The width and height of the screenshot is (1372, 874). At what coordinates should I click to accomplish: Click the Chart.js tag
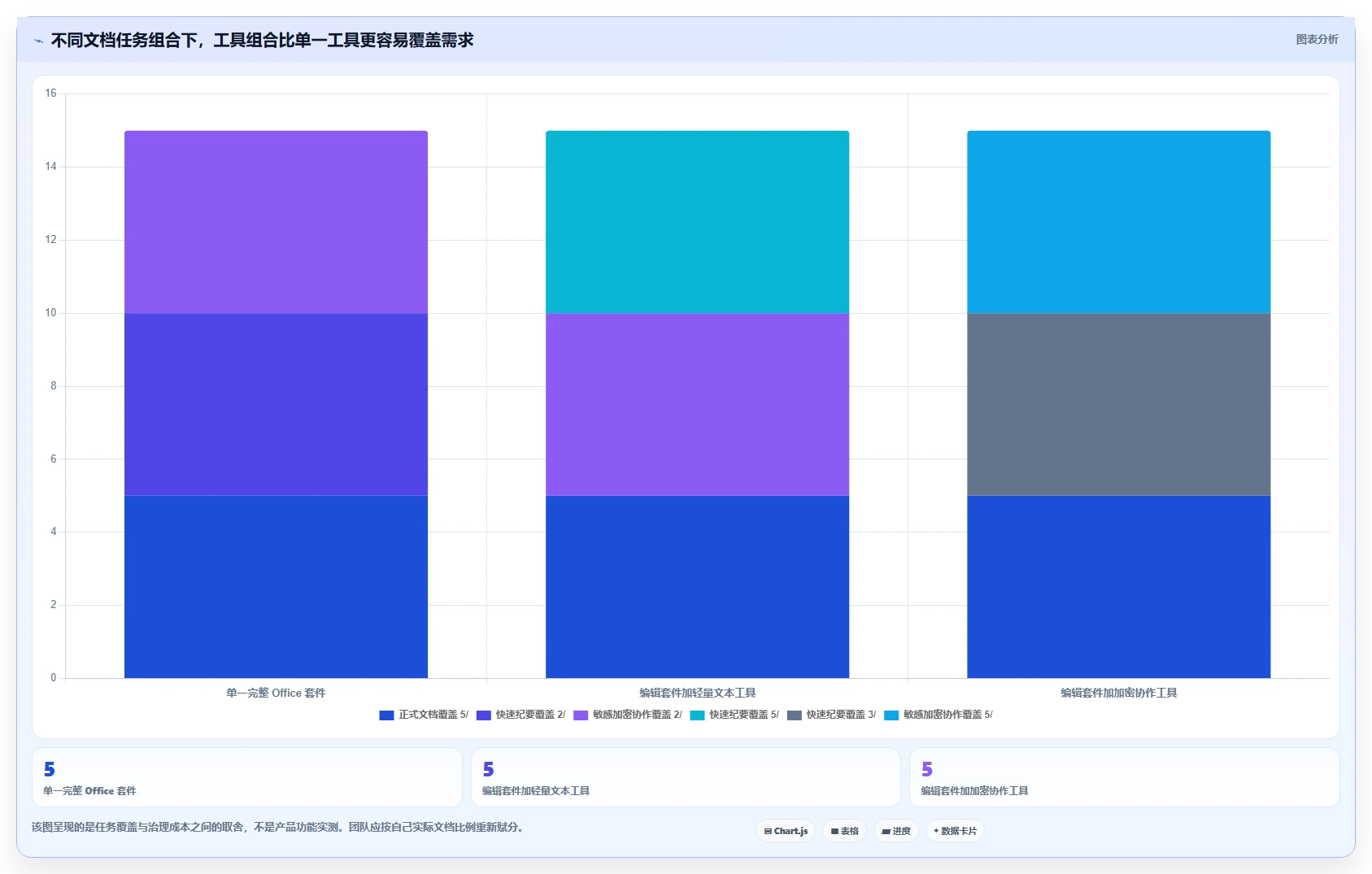click(x=786, y=831)
